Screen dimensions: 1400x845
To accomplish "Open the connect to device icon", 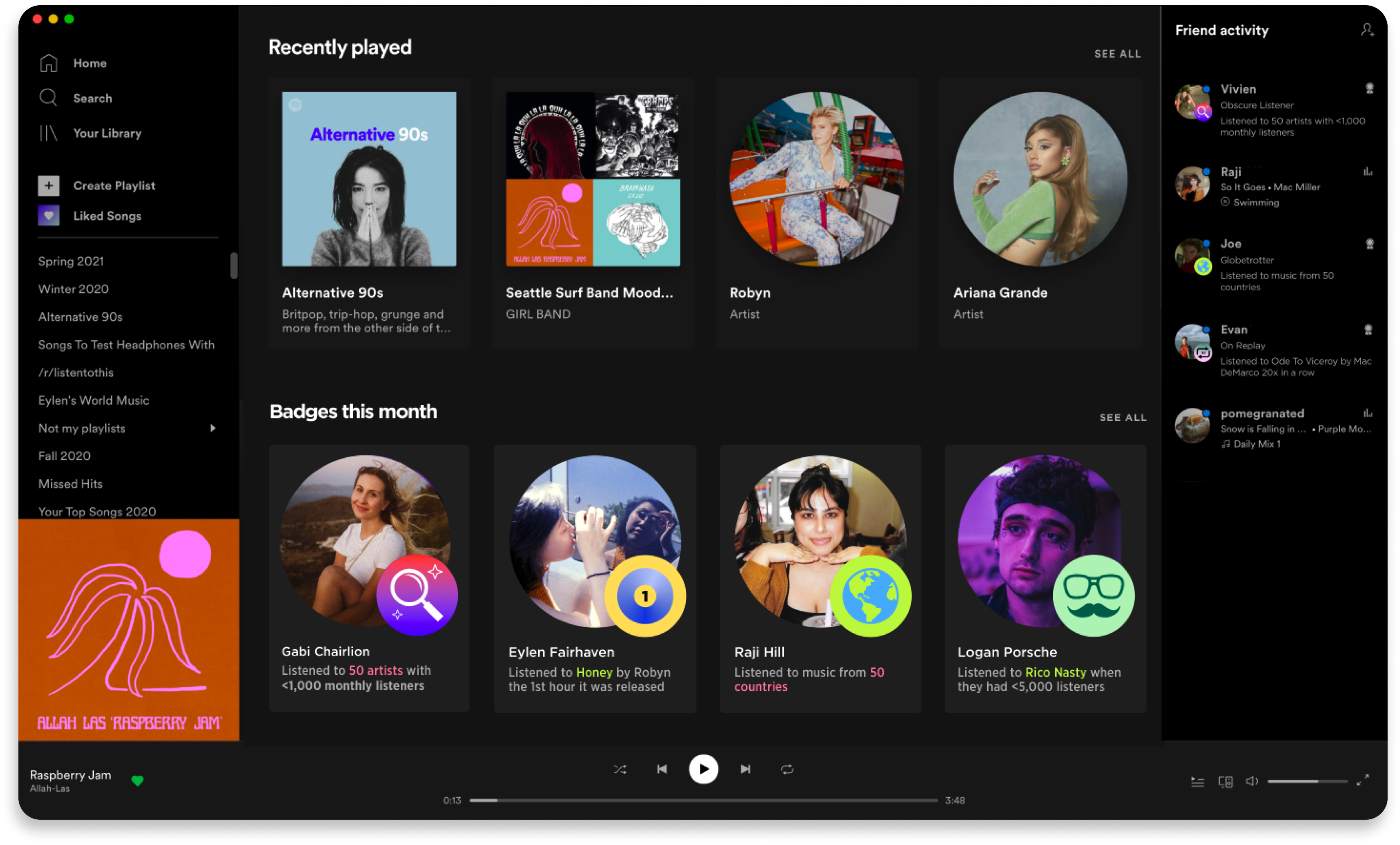I will 1225,782.
